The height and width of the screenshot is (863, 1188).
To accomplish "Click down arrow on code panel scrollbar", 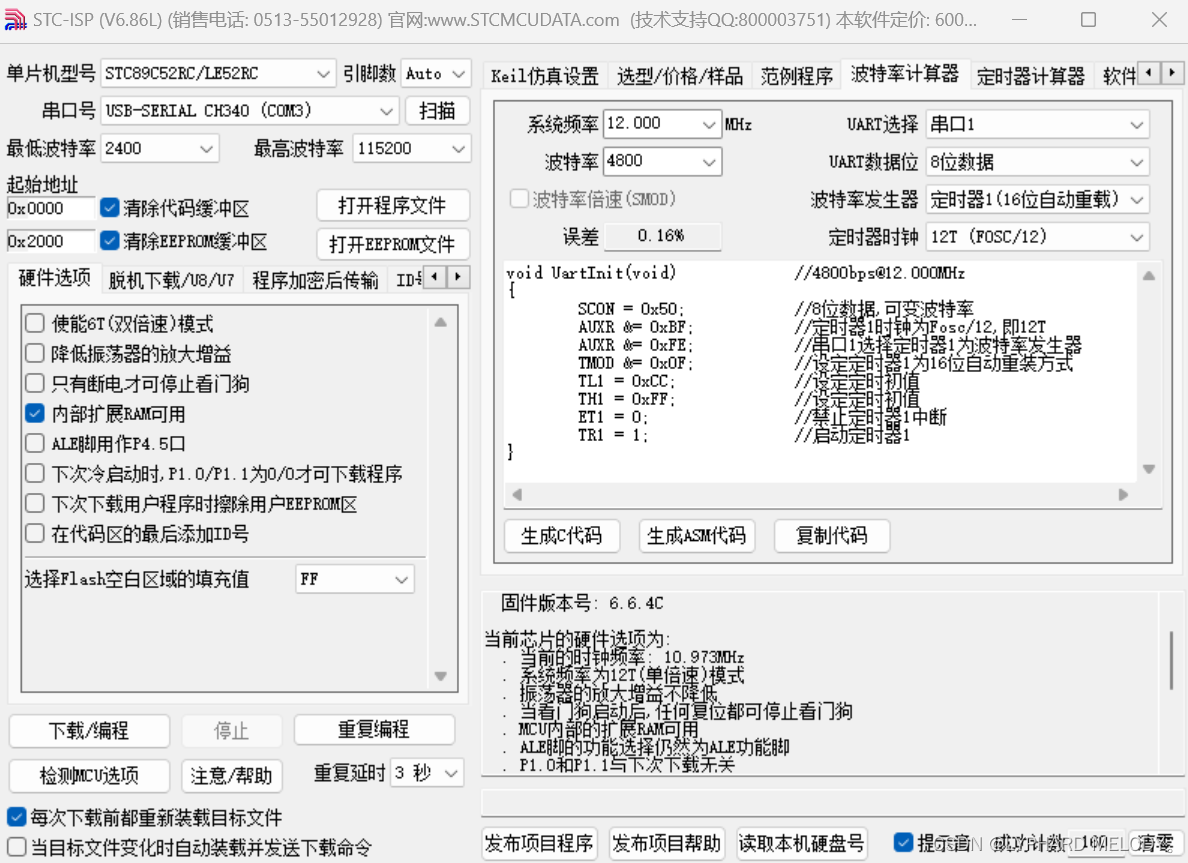I will [1148, 468].
